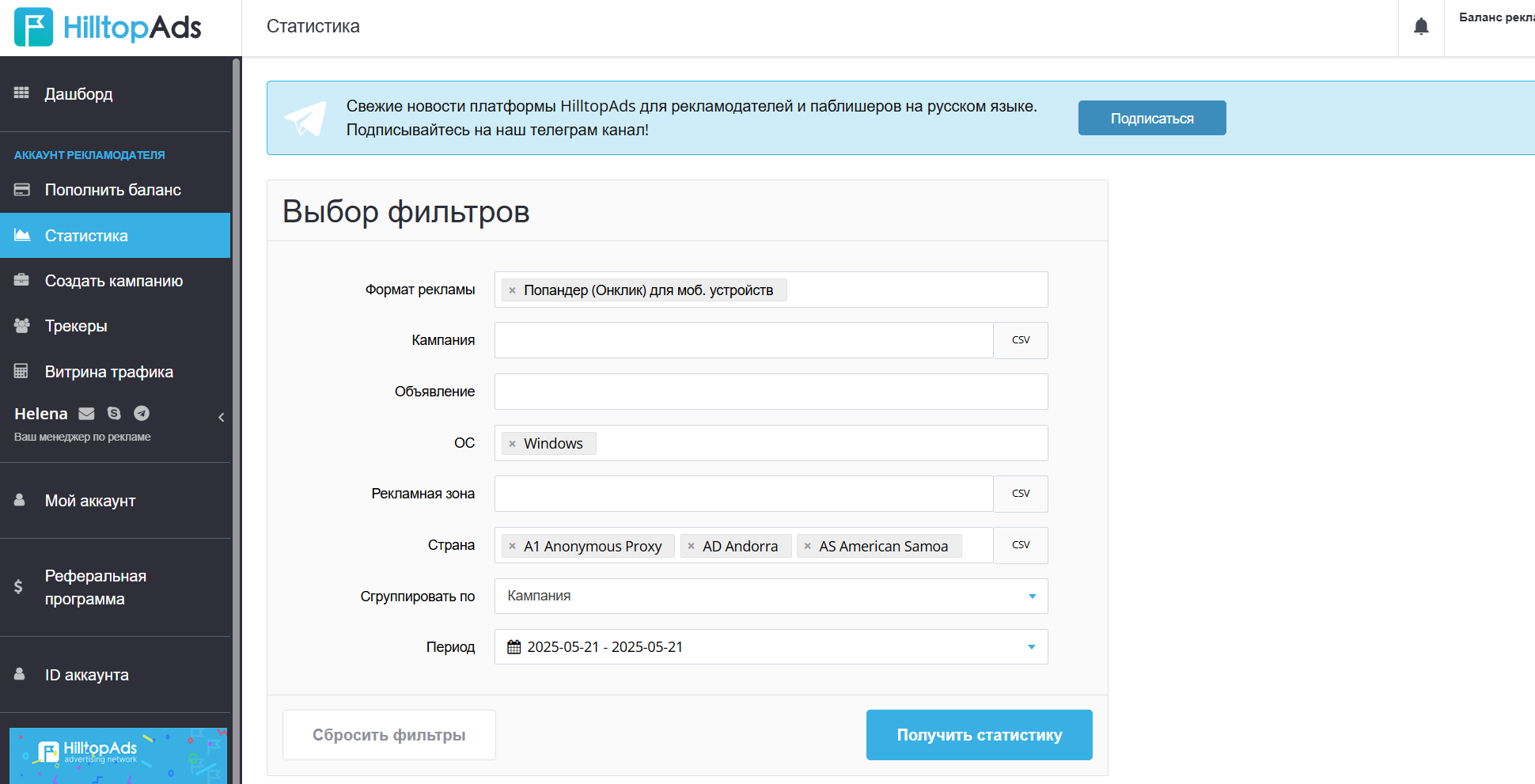The height and width of the screenshot is (784, 1535).
Task: Focus the Объявление input field
Action: pos(771,392)
